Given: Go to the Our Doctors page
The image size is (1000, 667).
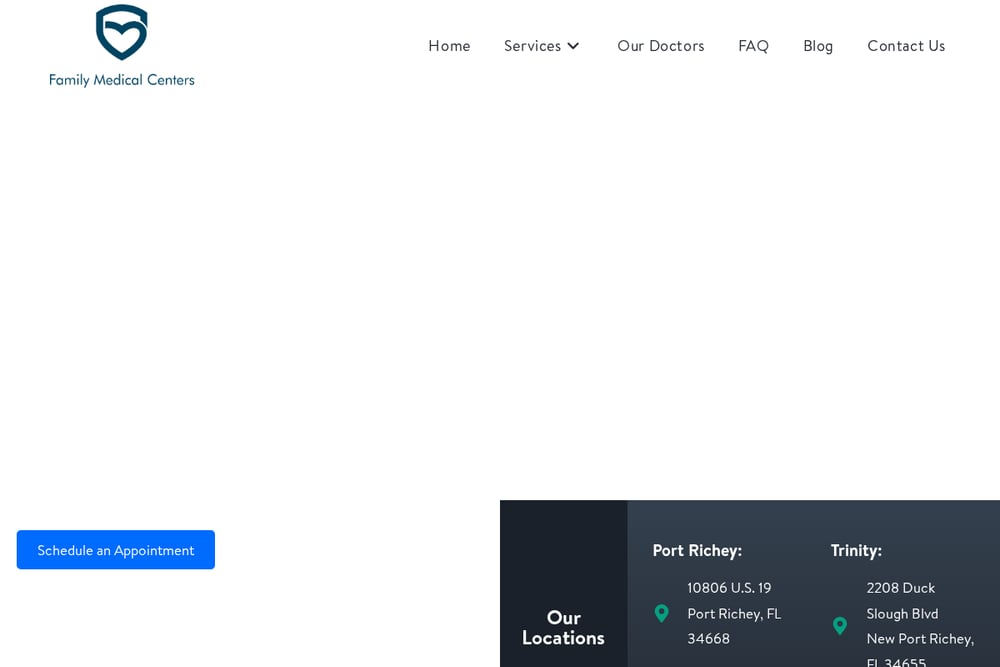Looking at the screenshot, I should click(661, 46).
